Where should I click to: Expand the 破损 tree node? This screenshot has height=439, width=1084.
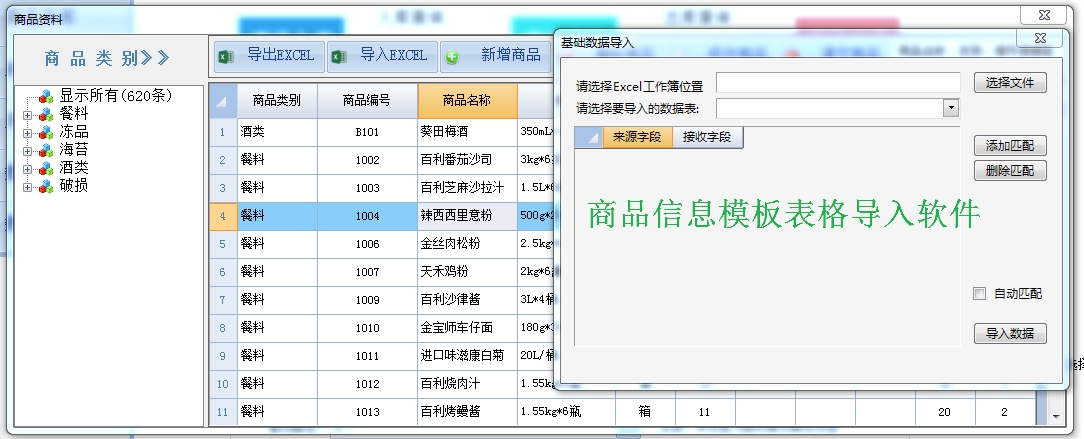coord(28,187)
